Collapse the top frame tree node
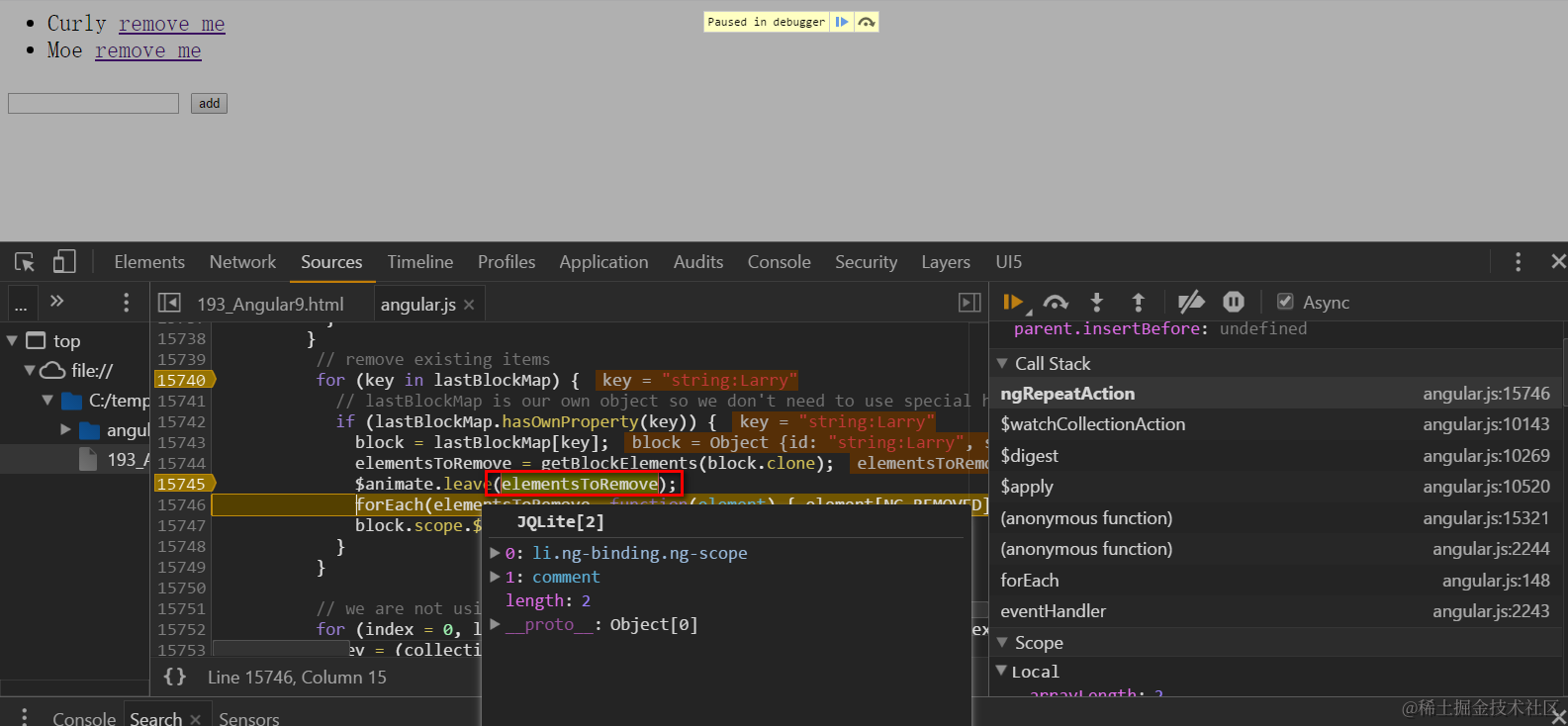Image resolution: width=1568 pixels, height=726 pixels. click(13, 340)
